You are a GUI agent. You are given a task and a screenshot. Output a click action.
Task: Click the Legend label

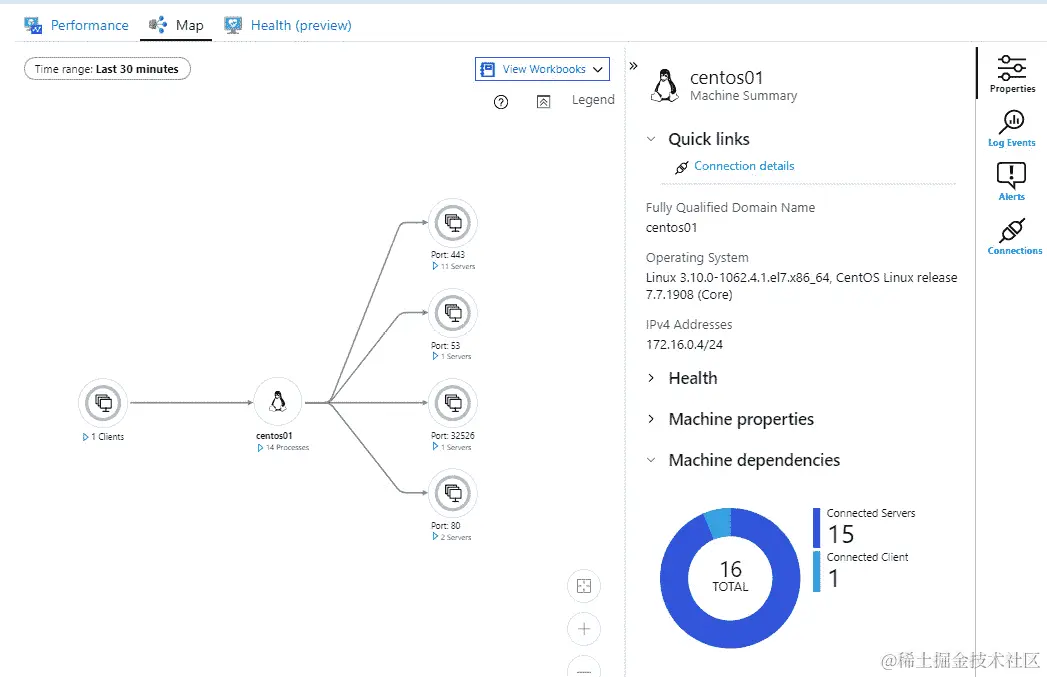(x=593, y=99)
